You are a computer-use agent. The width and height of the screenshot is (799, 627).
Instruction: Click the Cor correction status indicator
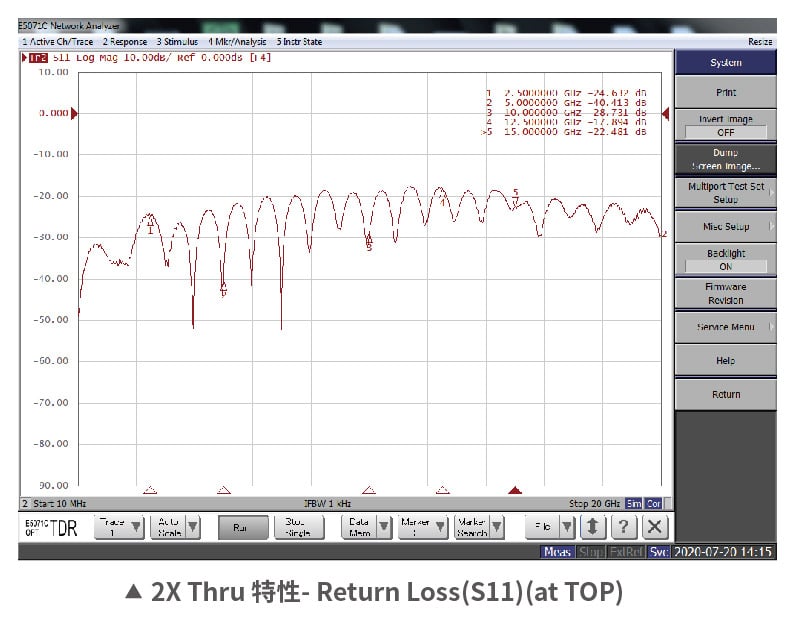point(653,504)
